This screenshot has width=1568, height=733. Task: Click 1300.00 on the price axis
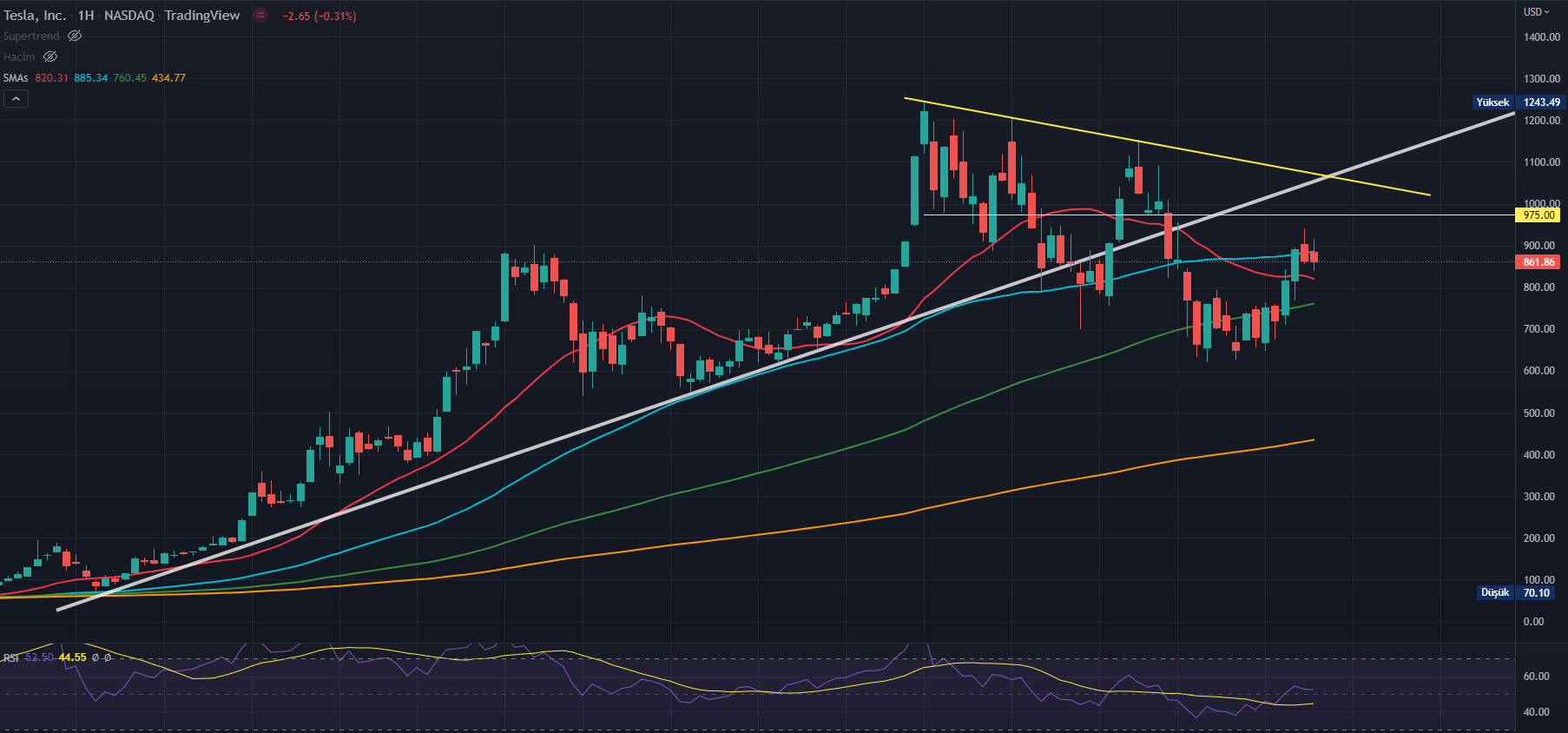coord(1541,78)
